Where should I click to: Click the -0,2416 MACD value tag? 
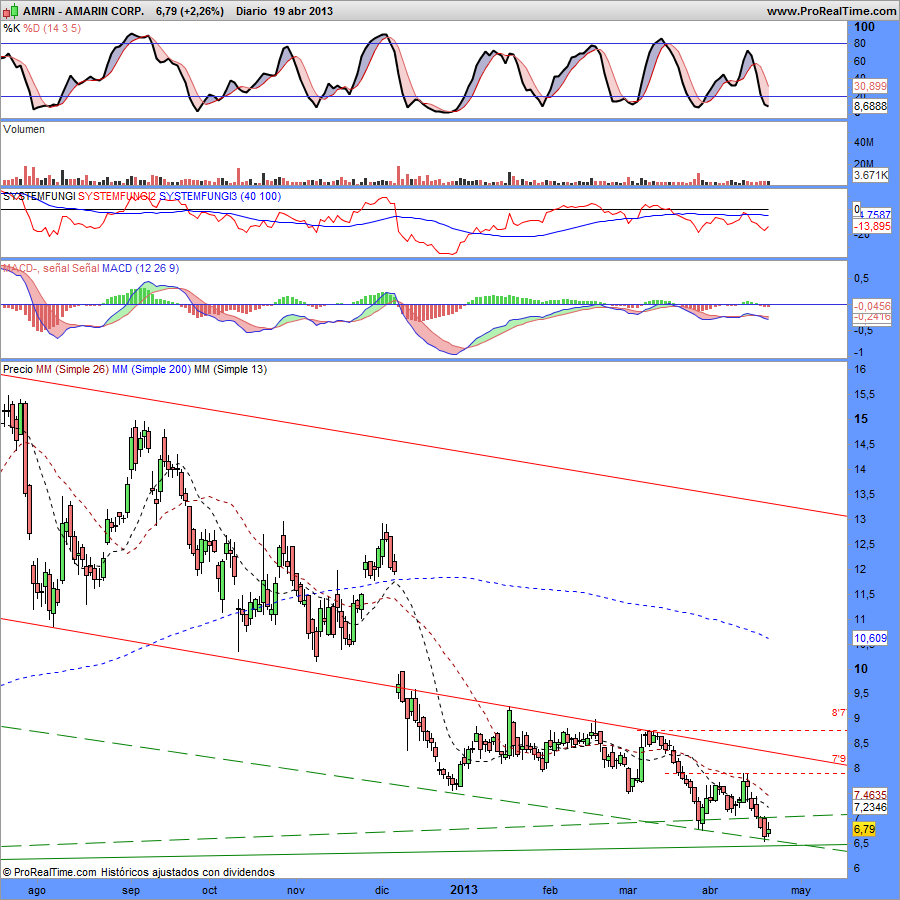872,317
